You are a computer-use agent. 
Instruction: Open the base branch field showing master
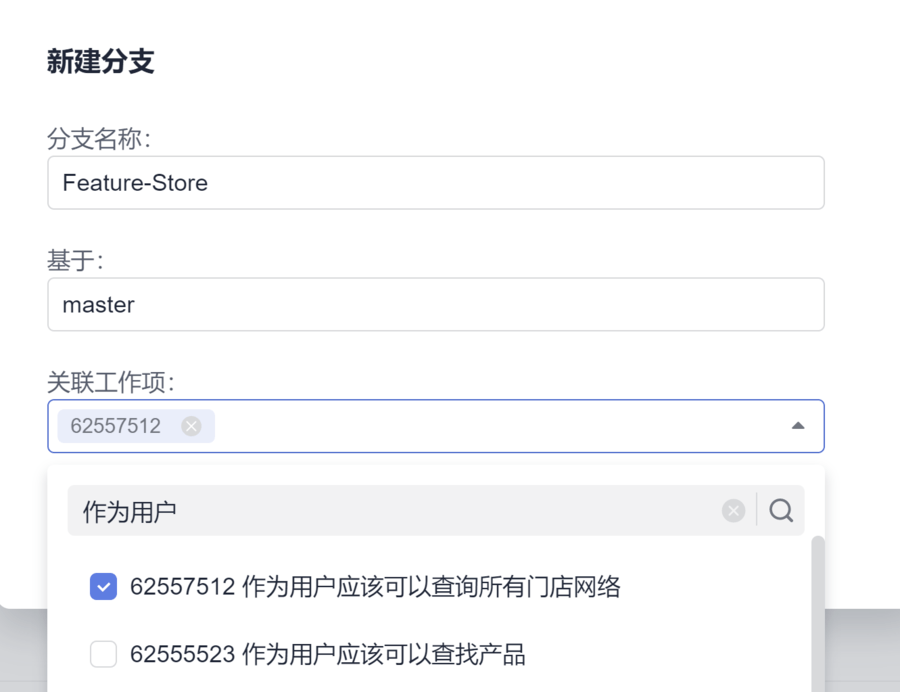pos(435,304)
